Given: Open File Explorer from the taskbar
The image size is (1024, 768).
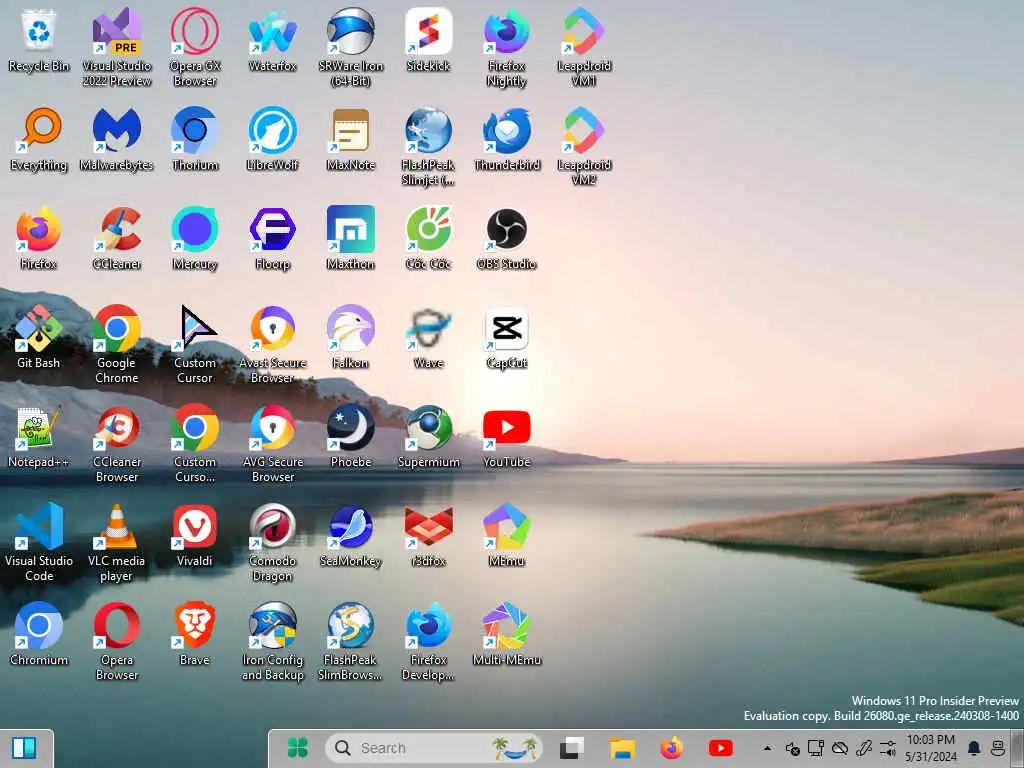Looking at the screenshot, I should pyautogui.click(x=622, y=748).
